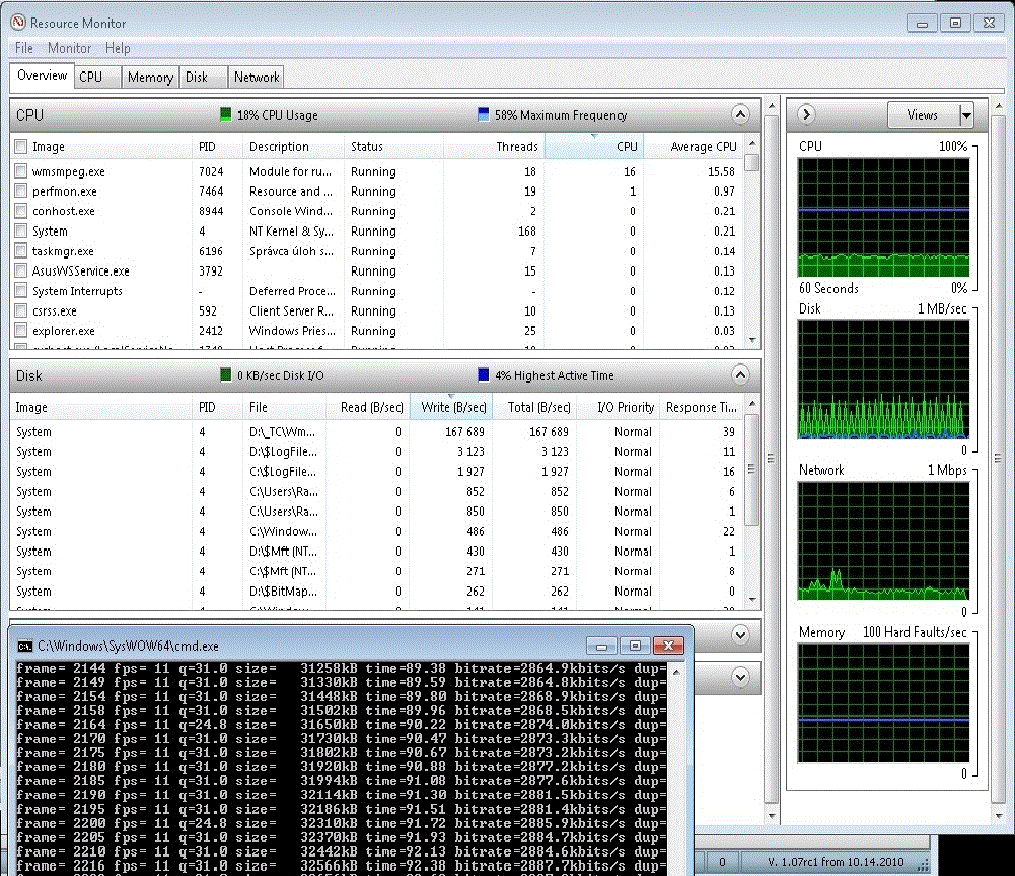Click the Views button
The width and height of the screenshot is (1015, 876).
pyautogui.click(x=923, y=115)
